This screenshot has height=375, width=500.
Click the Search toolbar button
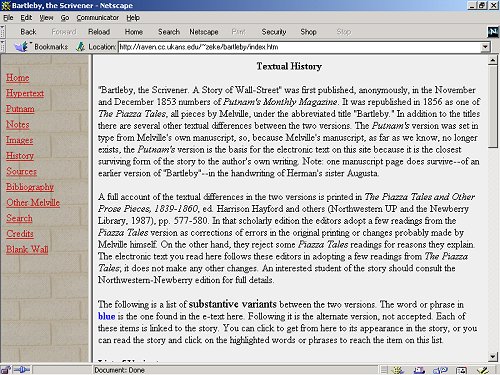click(x=169, y=32)
